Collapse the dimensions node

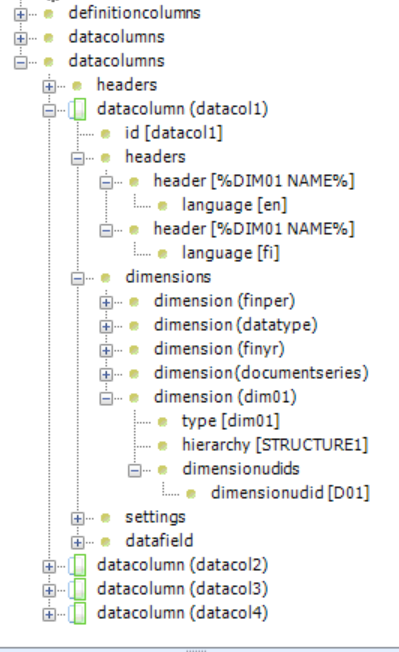[x=78, y=278]
